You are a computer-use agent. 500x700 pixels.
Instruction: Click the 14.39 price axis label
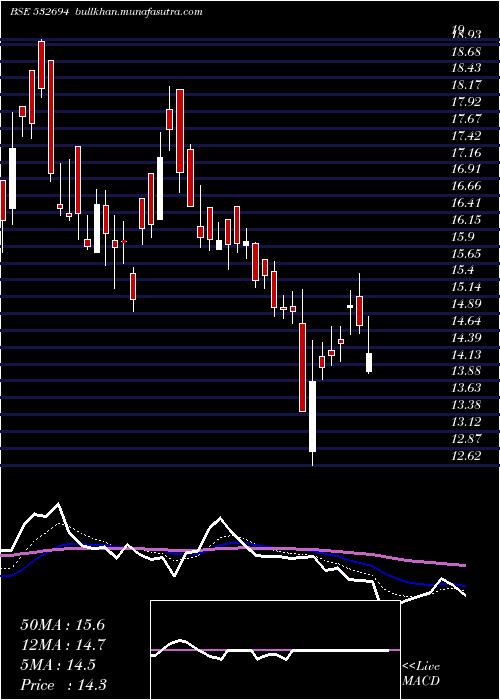click(x=466, y=338)
